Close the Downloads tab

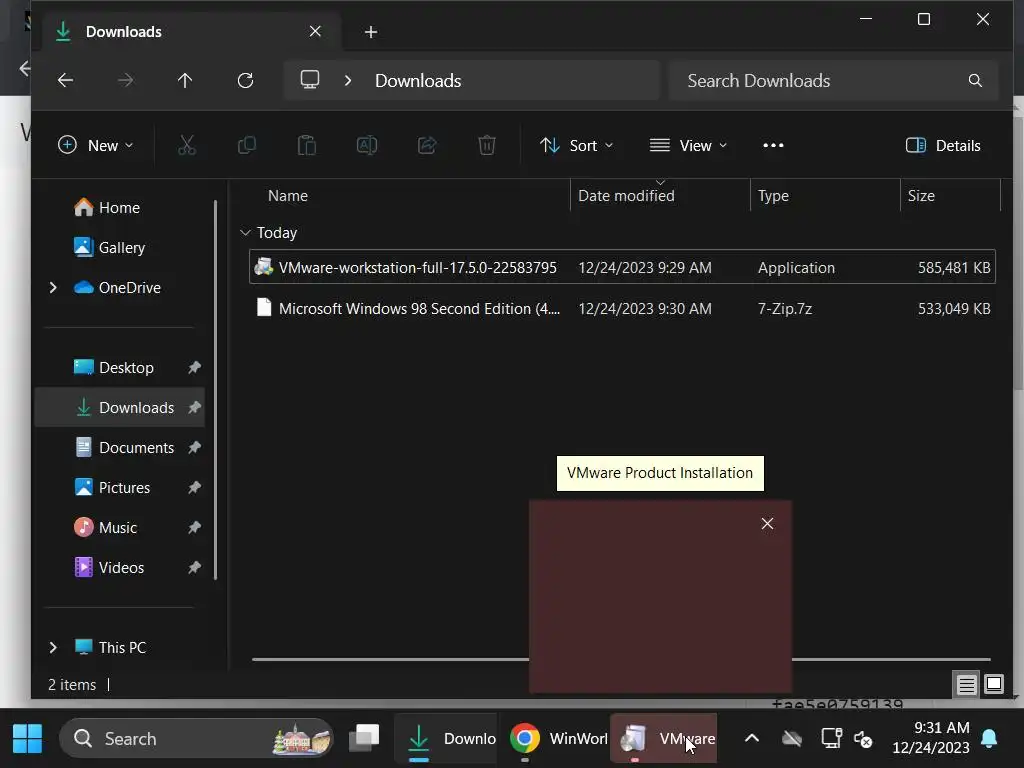click(315, 31)
